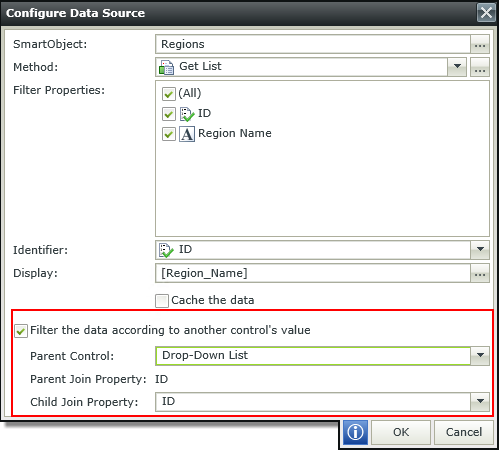The width and height of the screenshot is (499, 450).
Task: Disable Filter the data according to another control checkbox
Action: point(21,331)
